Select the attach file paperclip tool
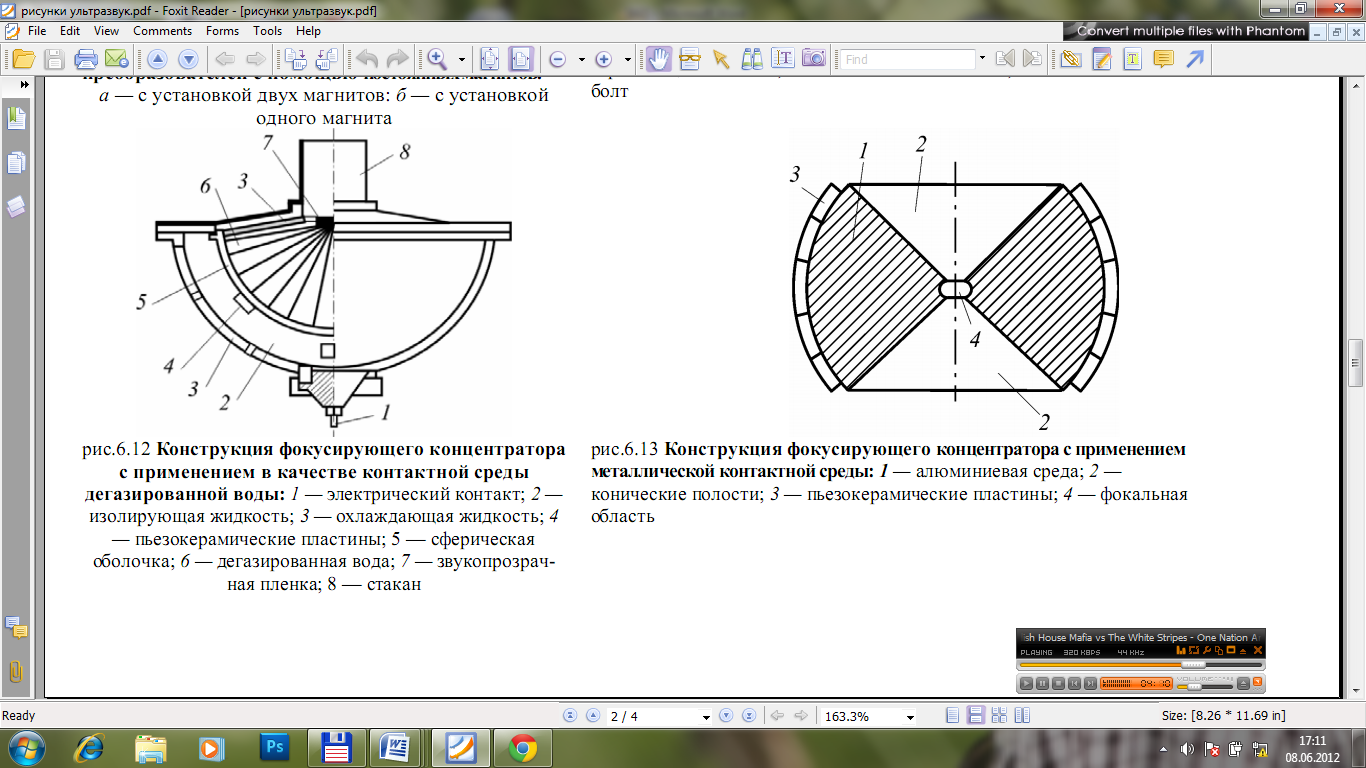 pos(1070,58)
